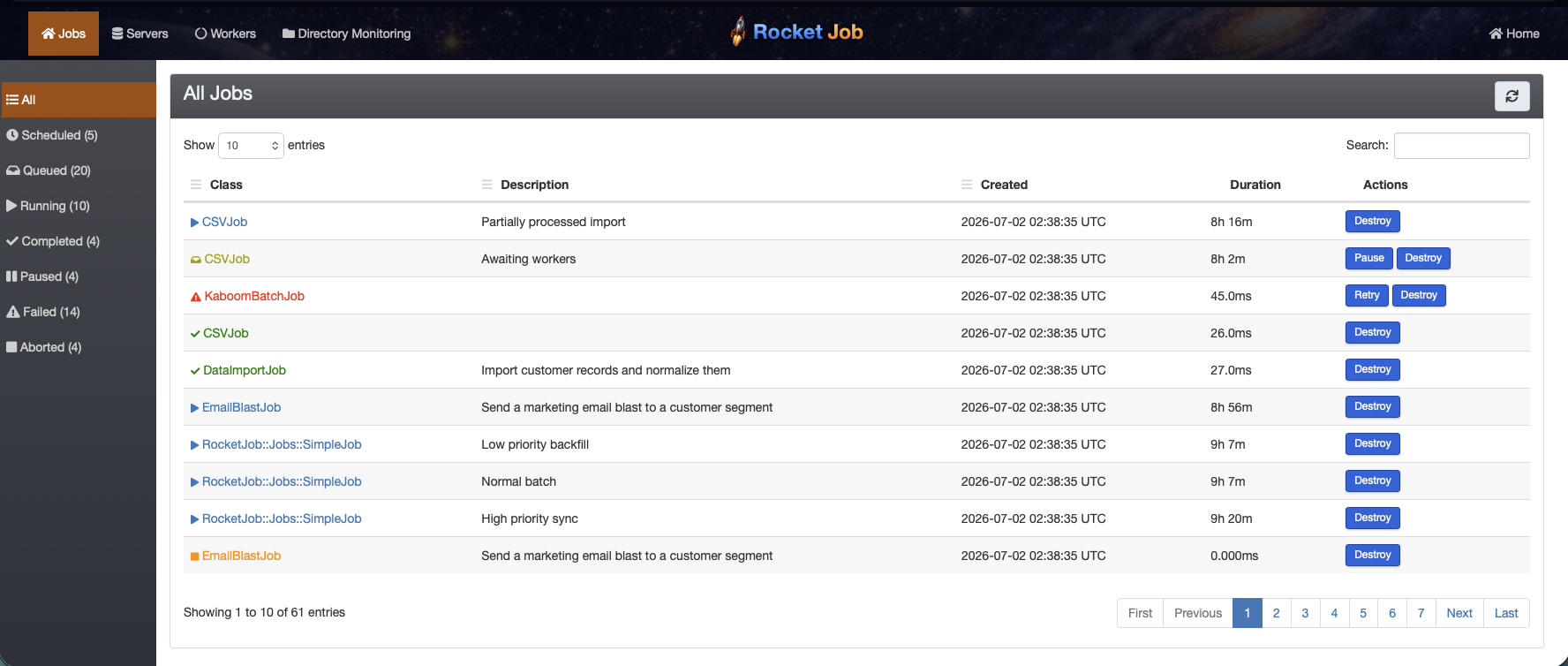Filter jobs by Failed (14)
The image size is (1568, 666).
tap(43, 312)
